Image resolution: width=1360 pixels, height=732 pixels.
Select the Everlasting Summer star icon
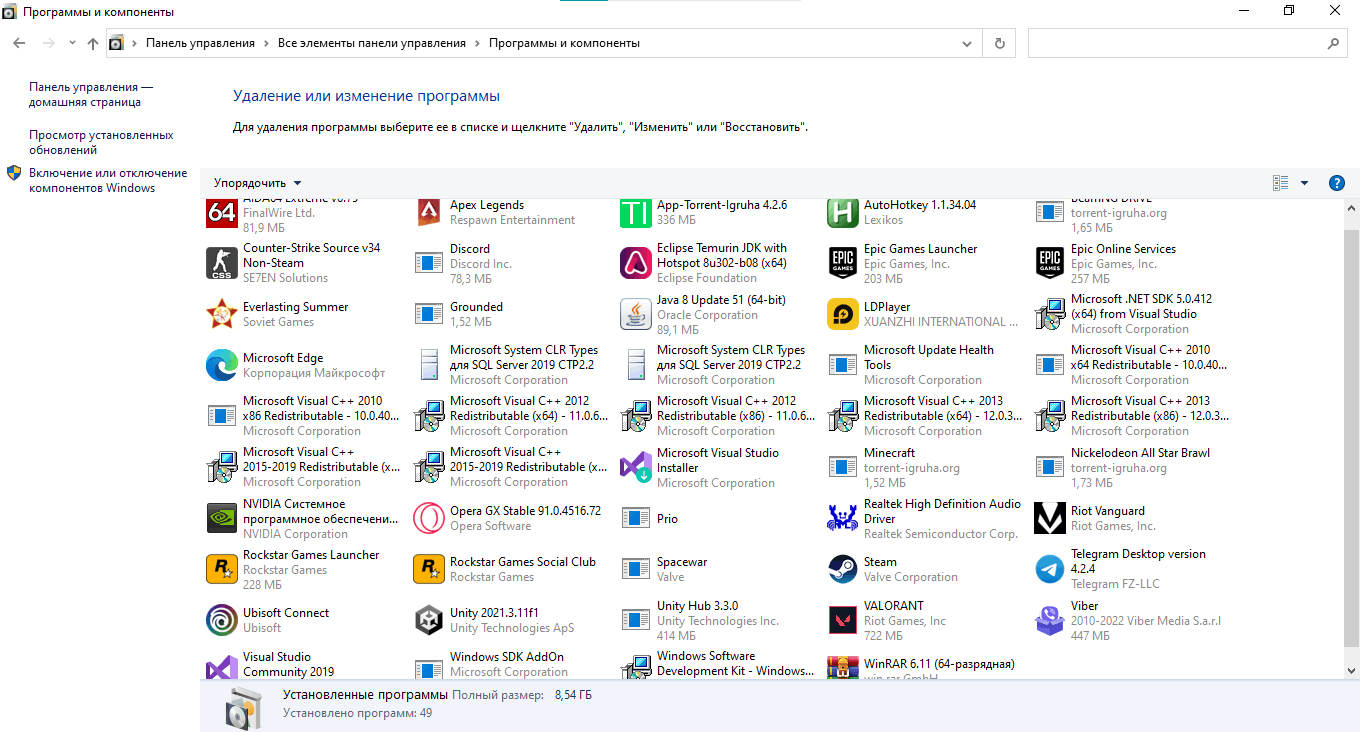coord(222,314)
